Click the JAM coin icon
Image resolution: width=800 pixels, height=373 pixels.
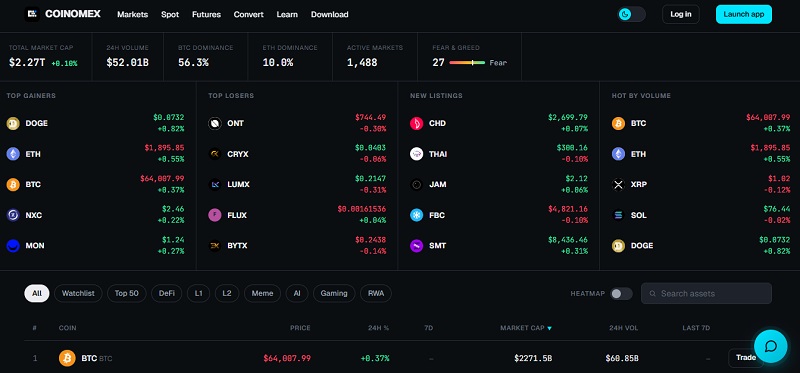coord(416,185)
